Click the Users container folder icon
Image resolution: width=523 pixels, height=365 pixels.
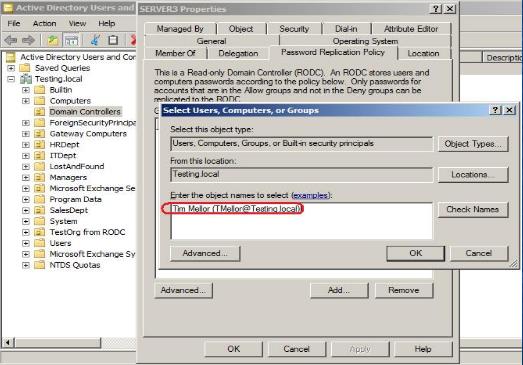(40, 243)
